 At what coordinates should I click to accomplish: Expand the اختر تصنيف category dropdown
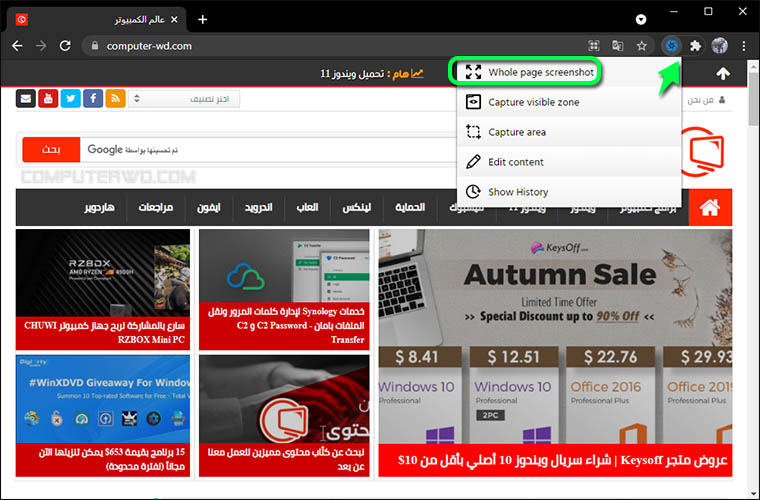coord(184,99)
